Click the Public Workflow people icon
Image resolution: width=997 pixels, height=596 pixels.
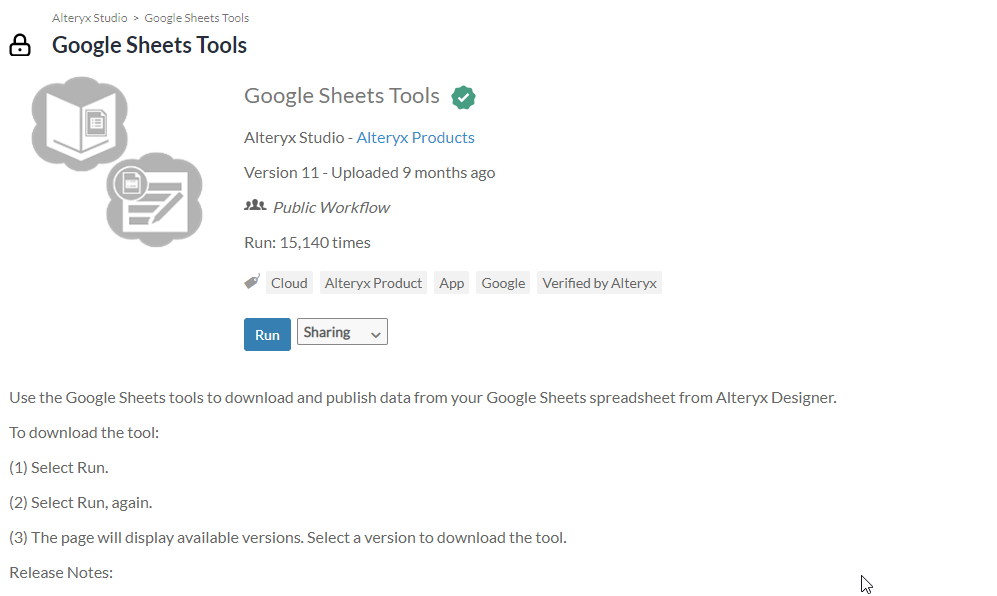pyautogui.click(x=255, y=206)
